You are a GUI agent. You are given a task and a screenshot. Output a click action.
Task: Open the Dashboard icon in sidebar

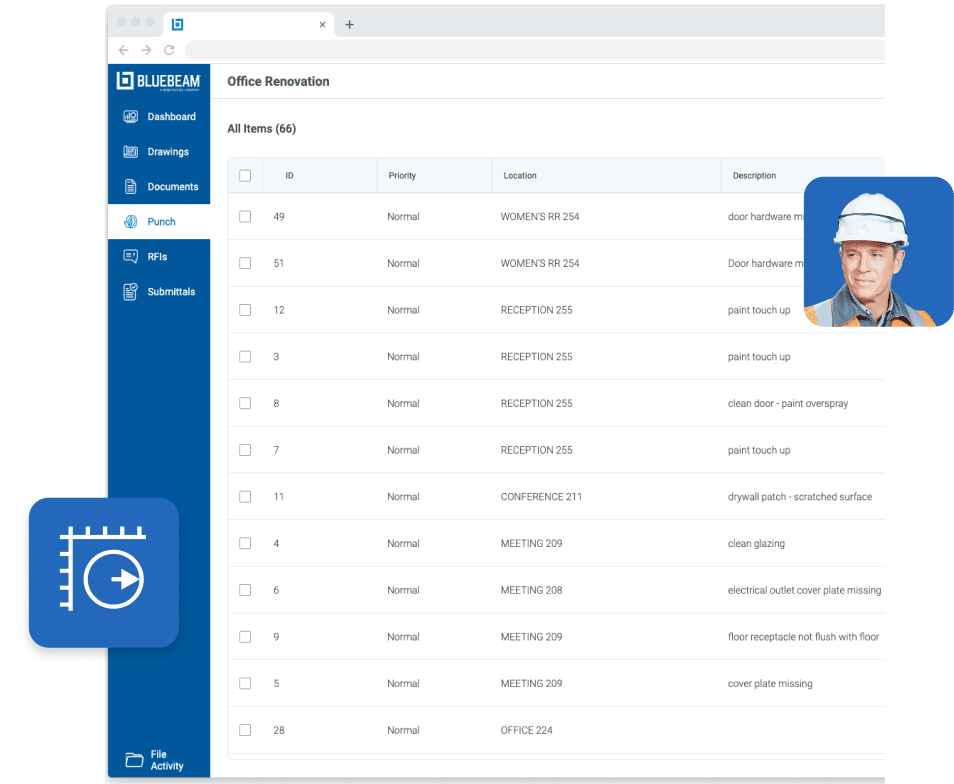point(130,117)
